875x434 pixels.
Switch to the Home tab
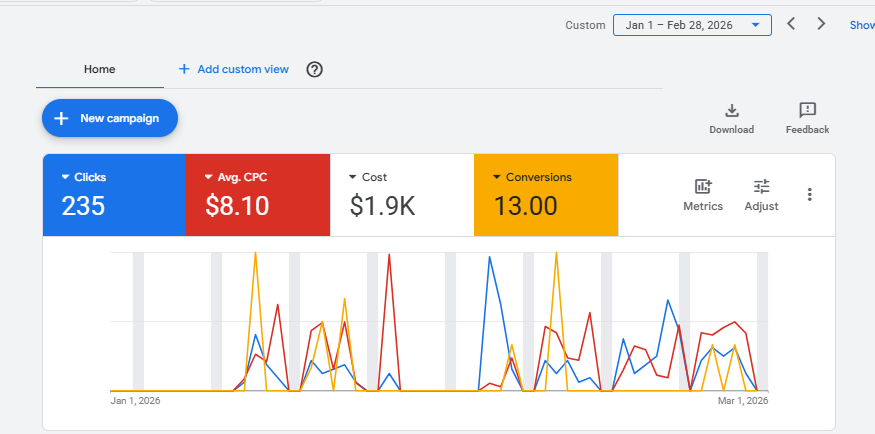pos(100,70)
